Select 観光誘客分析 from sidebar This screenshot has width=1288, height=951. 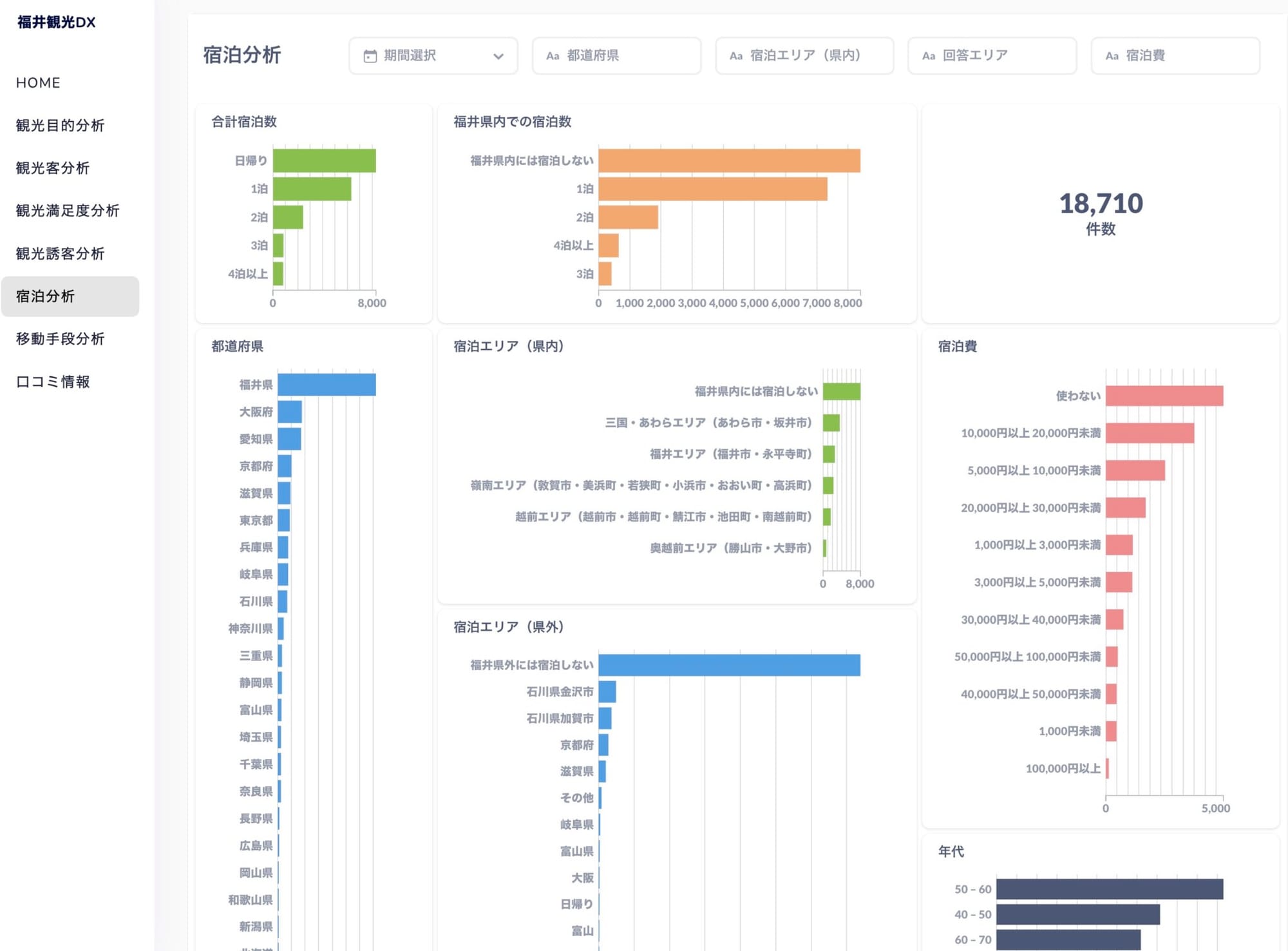(x=60, y=253)
